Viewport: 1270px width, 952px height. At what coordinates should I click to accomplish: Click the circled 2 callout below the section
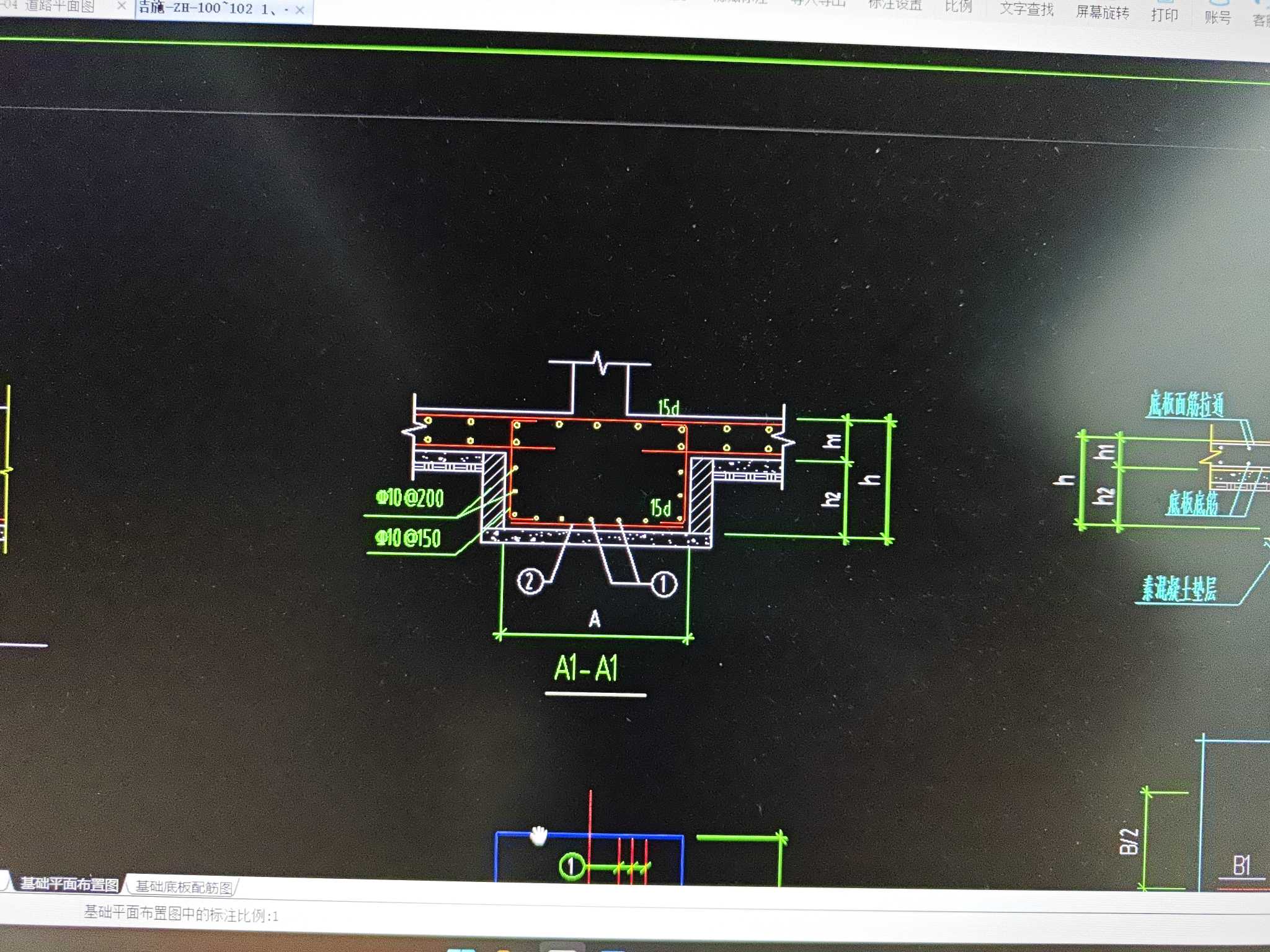(x=530, y=581)
